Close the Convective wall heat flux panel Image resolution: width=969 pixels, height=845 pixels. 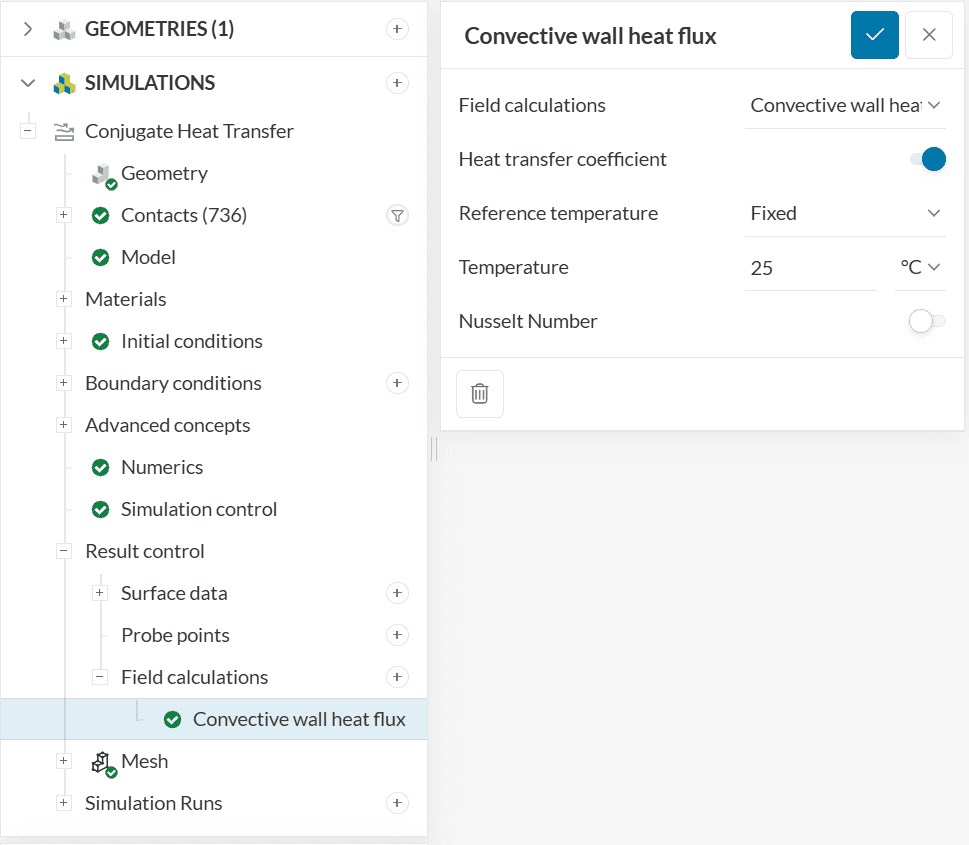pyautogui.click(x=929, y=35)
